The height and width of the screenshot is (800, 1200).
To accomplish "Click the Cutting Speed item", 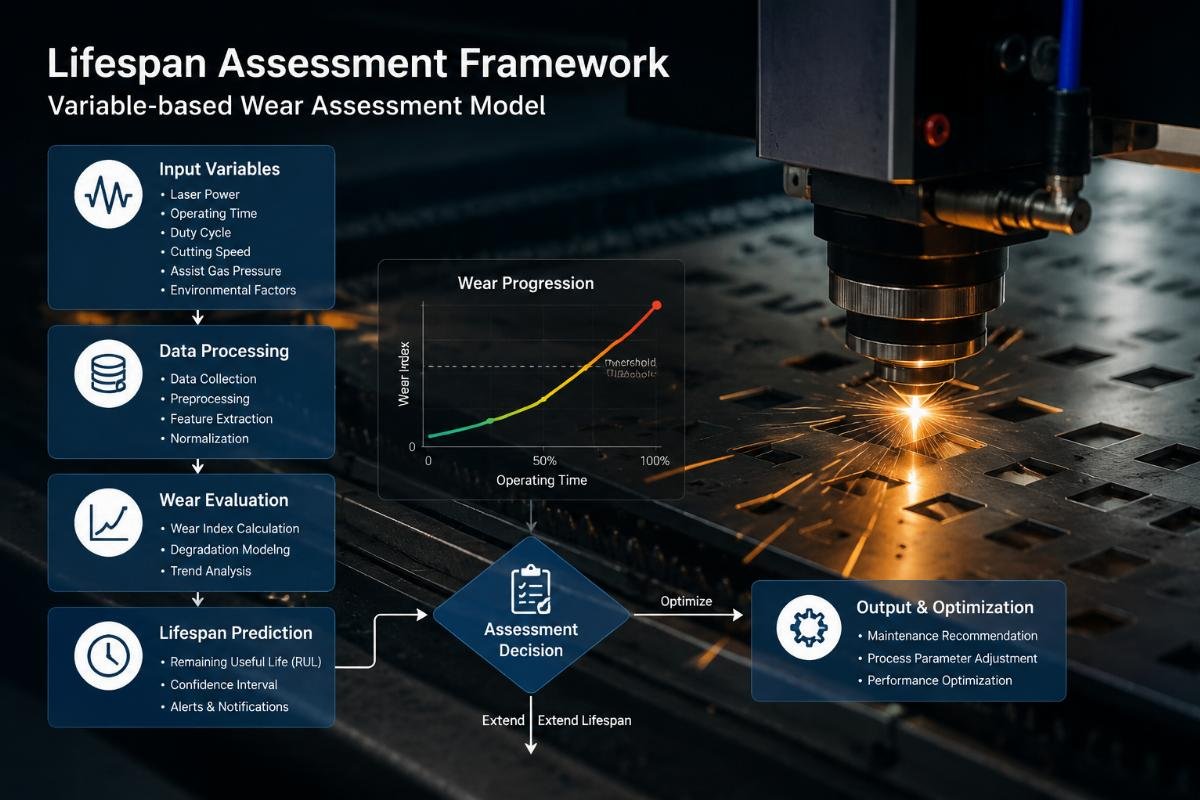I will pos(210,252).
